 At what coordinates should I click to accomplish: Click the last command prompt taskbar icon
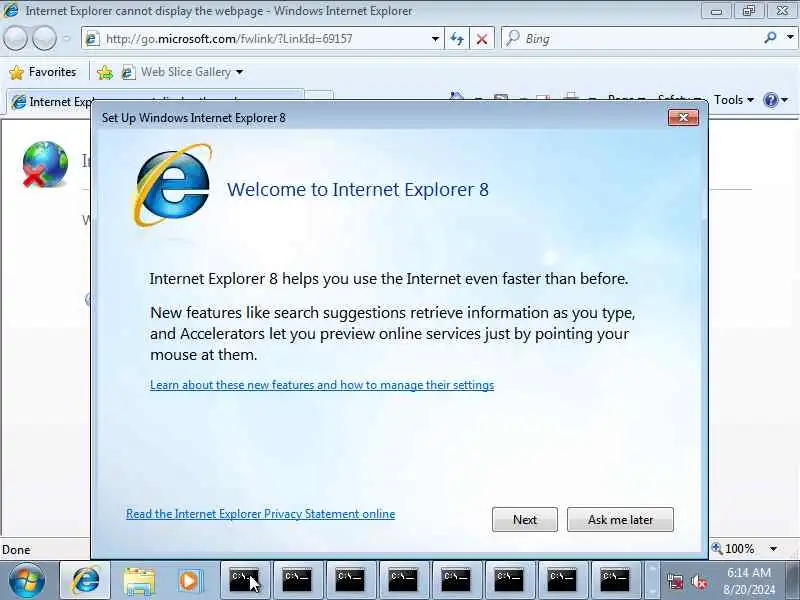(614, 581)
